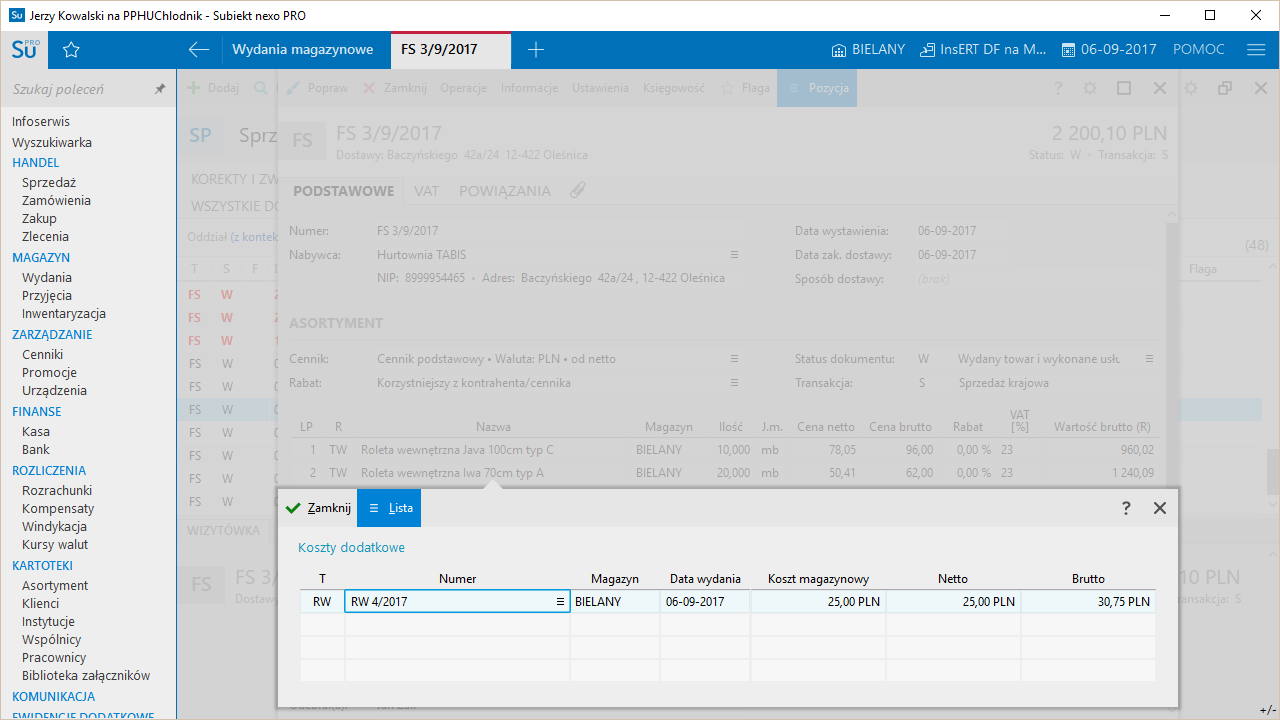Click the Subiekt nexo PRO logo
1280x720 pixels.
click(x=25, y=50)
